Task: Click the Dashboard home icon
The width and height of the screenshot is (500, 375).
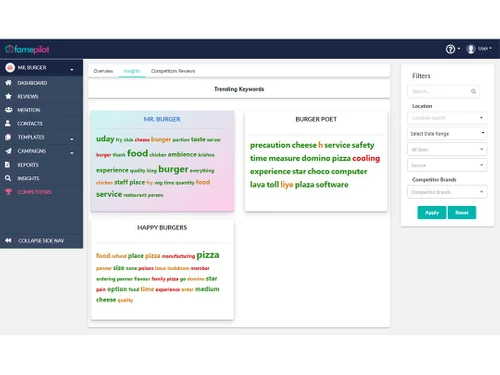Action: coord(8,83)
